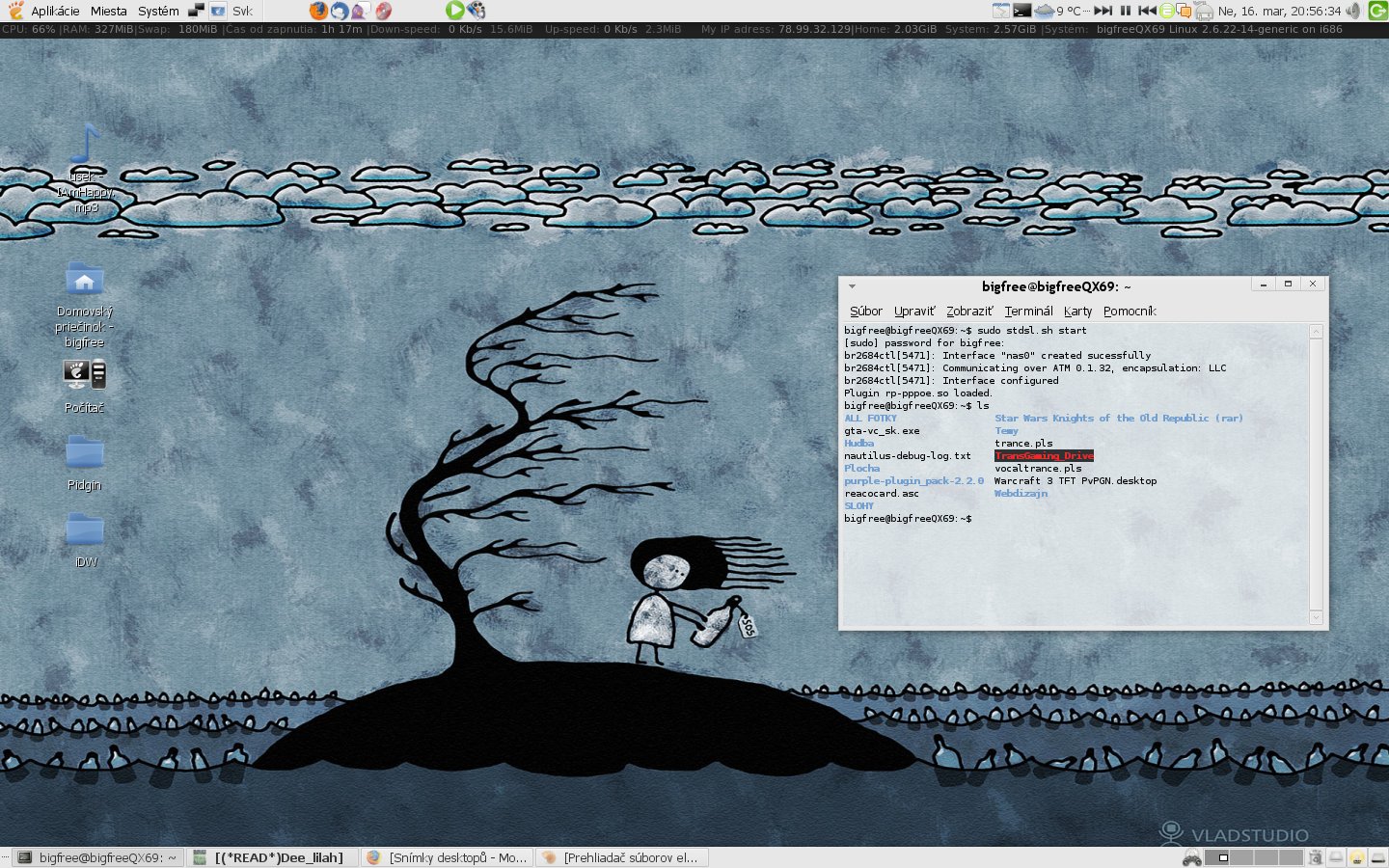This screenshot has height=868, width=1389.
Task: Open the Súbor menu in terminal
Action: (865, 311)
